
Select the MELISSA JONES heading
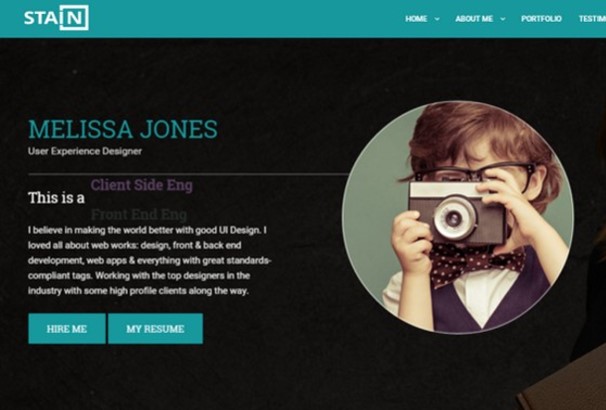[x=123, y=129]
